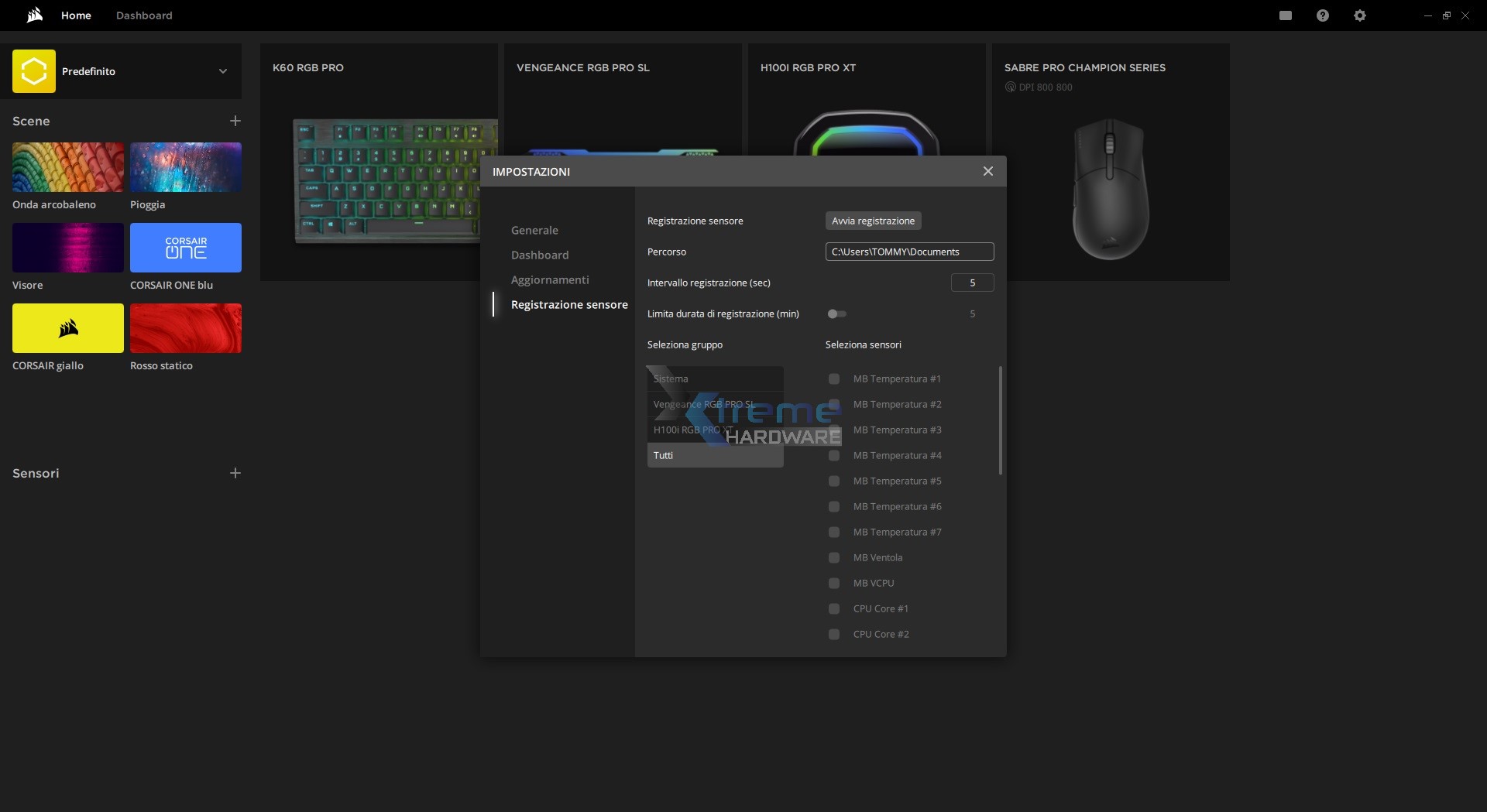The width and height of the screenshot is (1487, 812).
Task: Choose Sistema in the group list
Action: pyautogui.click(x=715, y=379)
